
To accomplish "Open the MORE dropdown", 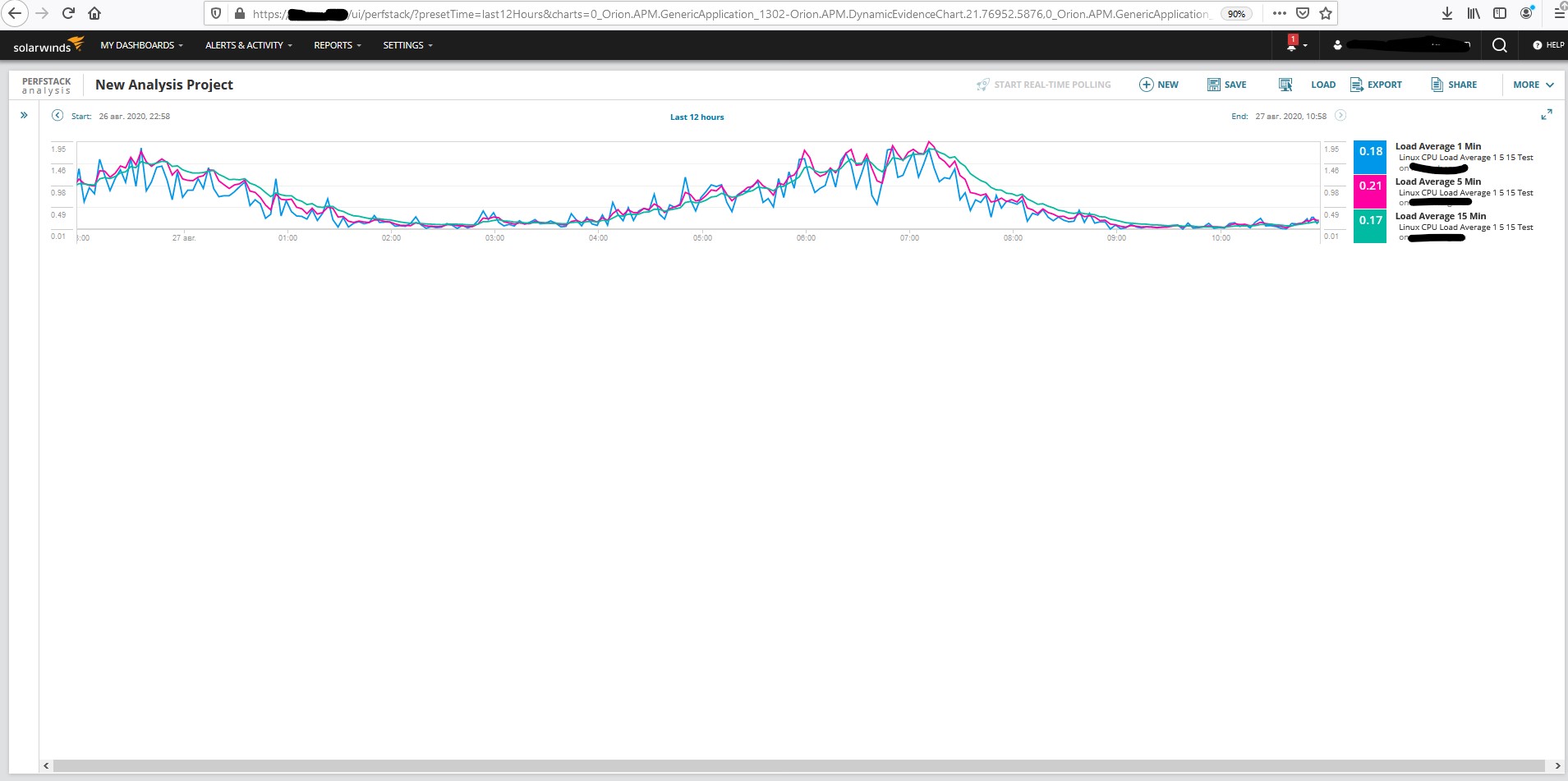I will [1534, 85].
